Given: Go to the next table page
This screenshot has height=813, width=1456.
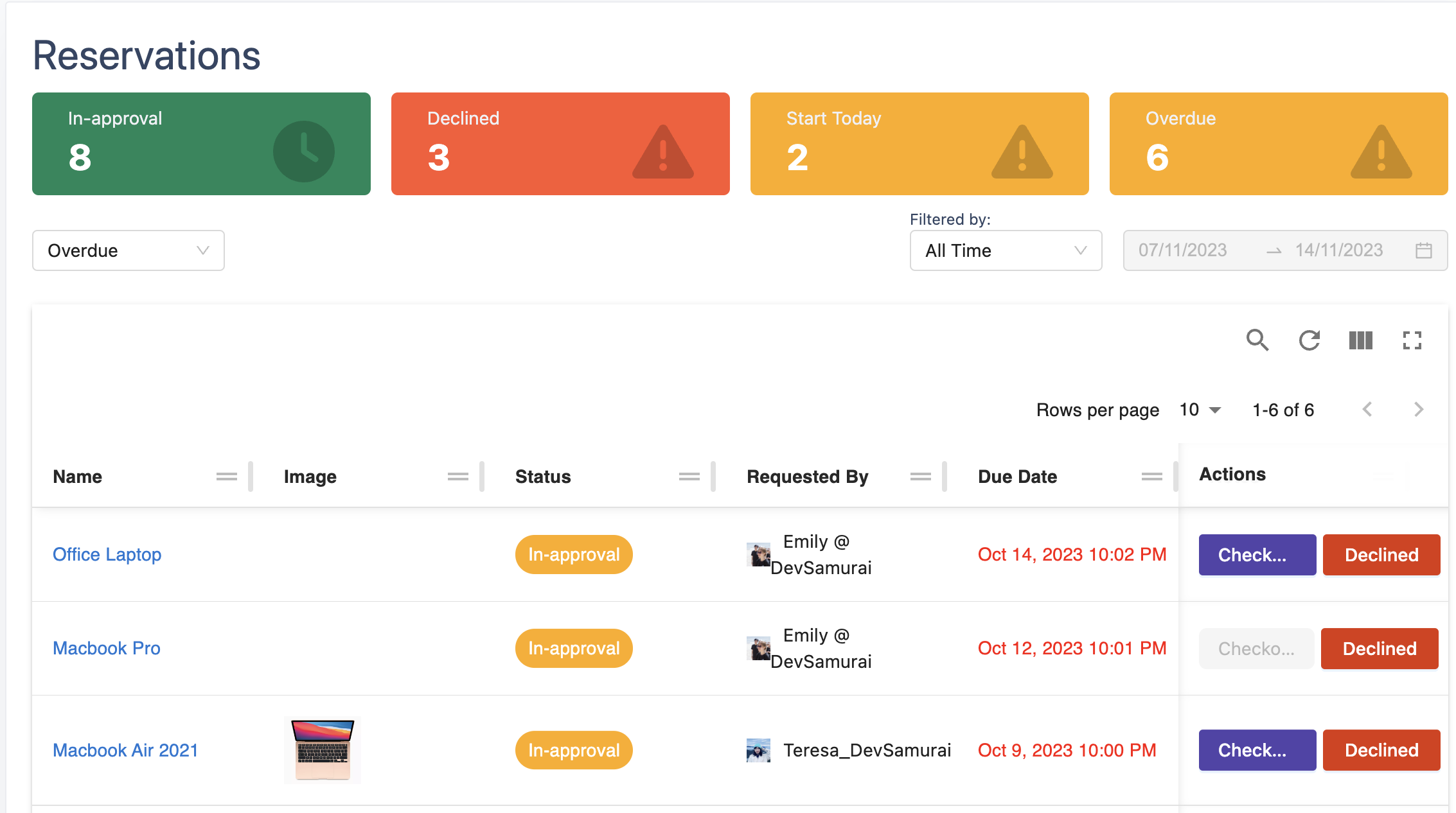Looking at the screenshot, I should pyautogui.click(x=1418, y=410).
